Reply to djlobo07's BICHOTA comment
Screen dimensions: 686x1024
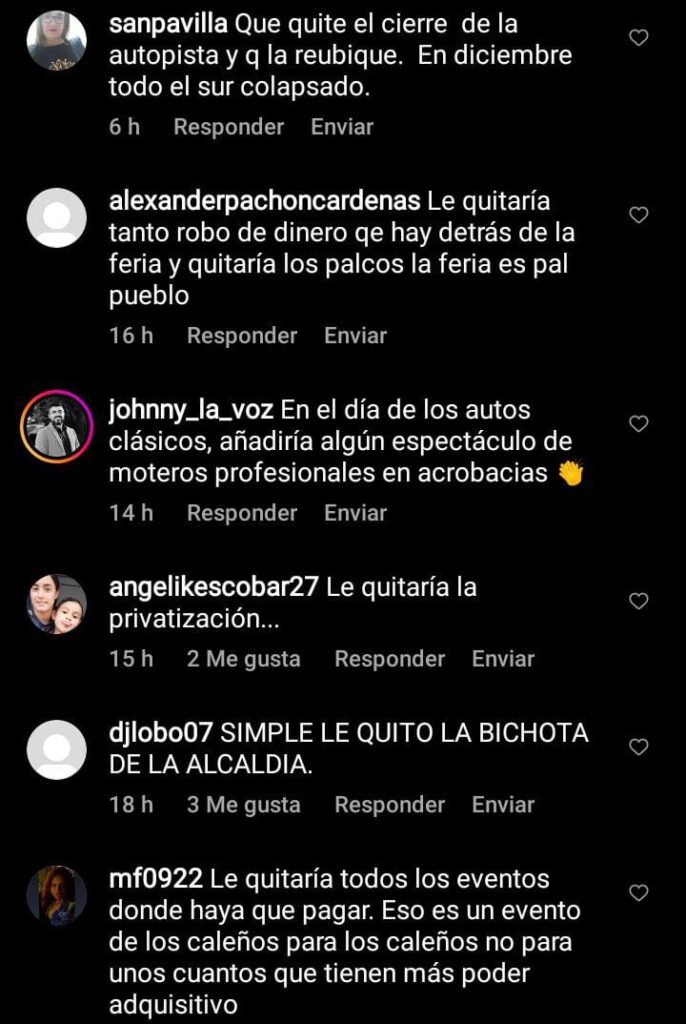[389, 805]
